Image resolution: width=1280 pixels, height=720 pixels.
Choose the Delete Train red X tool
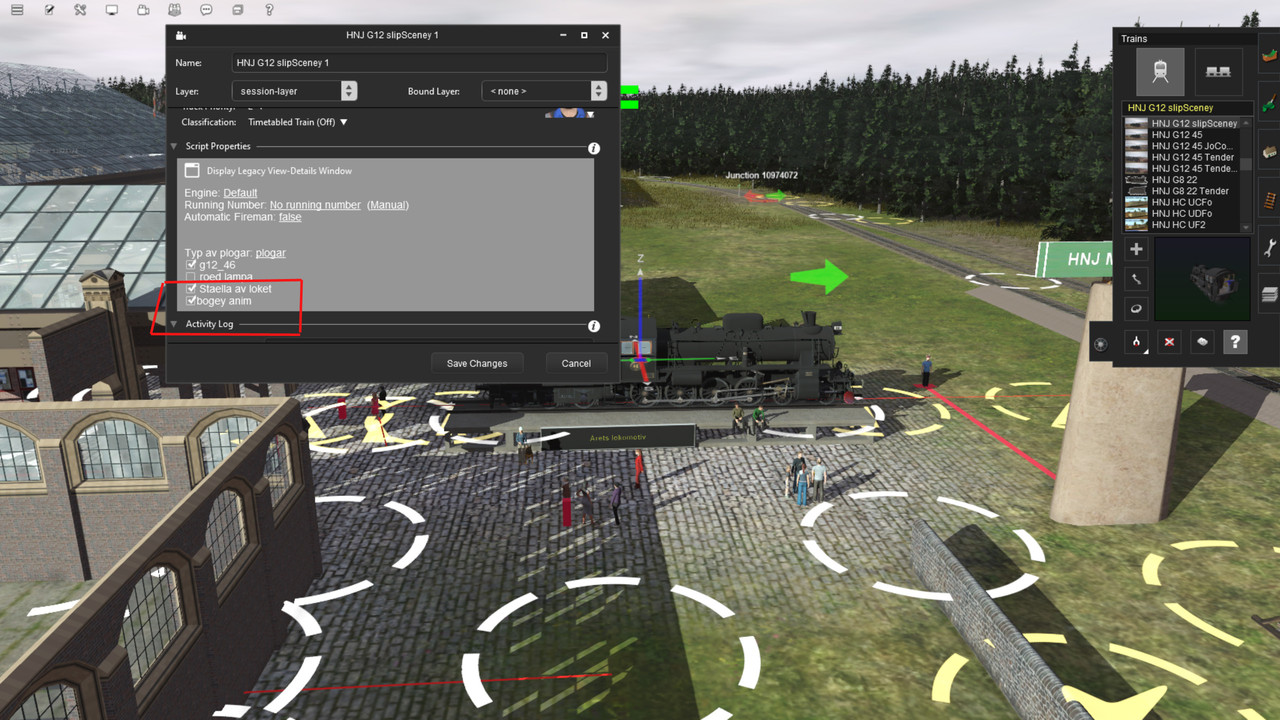click(x=1169, y=342)
